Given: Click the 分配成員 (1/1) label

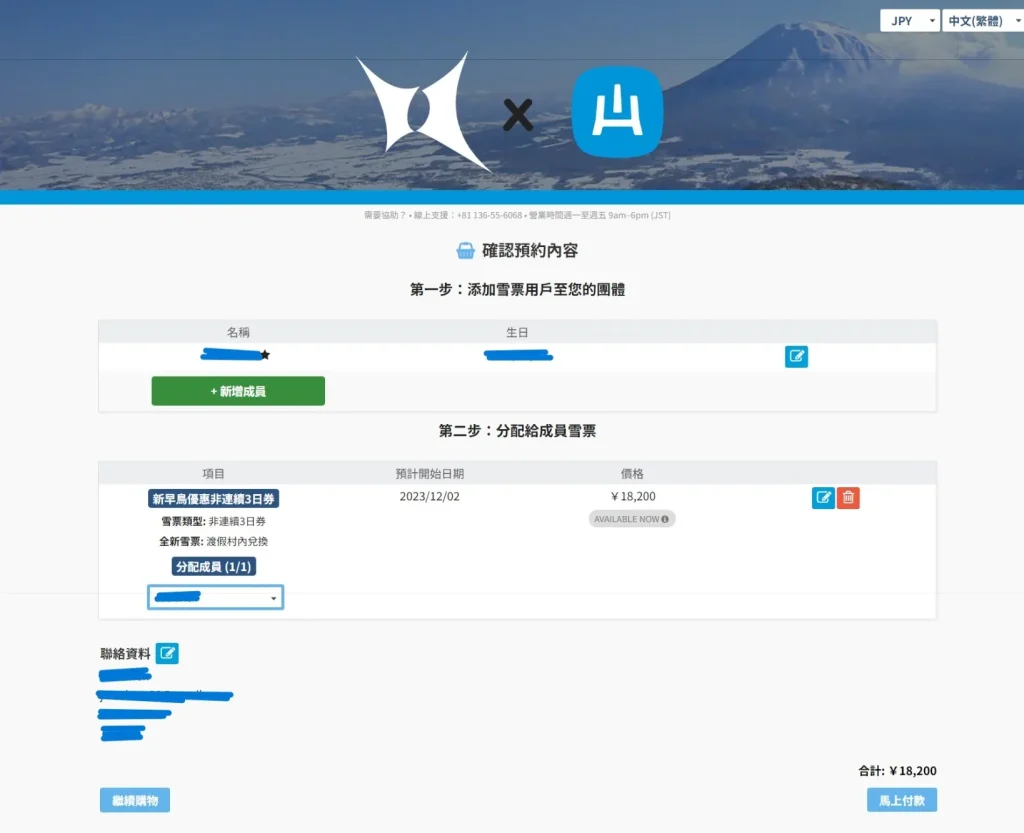Looking at the screenshot, I should pyautogui.click(x=214, y=567).
